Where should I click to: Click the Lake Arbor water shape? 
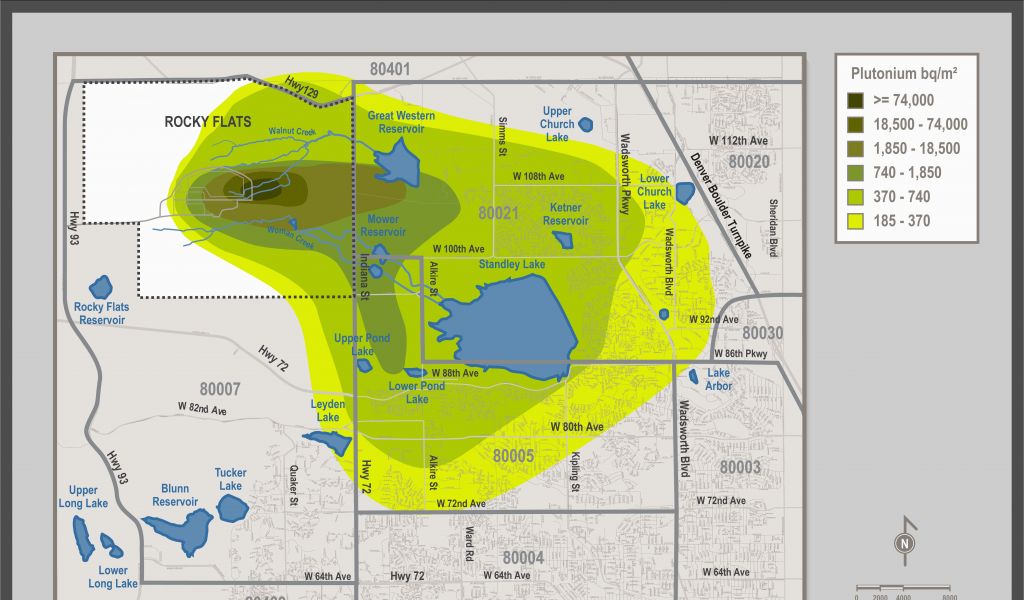coord(693,376)
